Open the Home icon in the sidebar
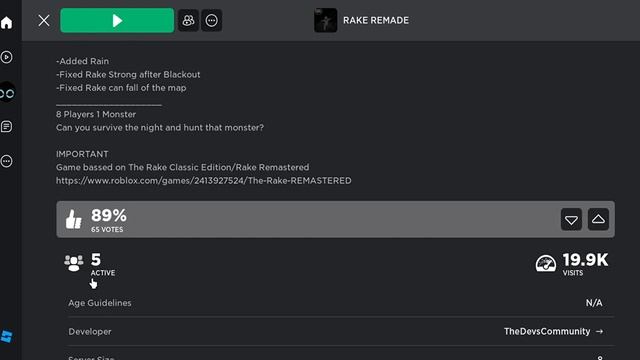The image size is (640, 360). click(x=7, y=22)
